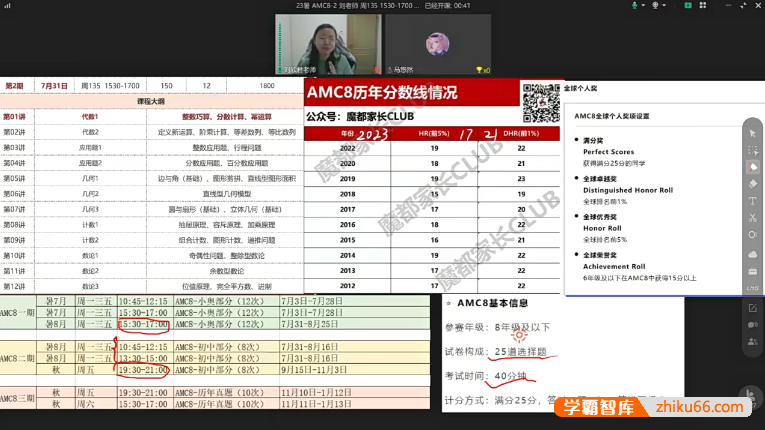Click lesson row '第01讲' in syllabus
765x430 pixels.
(x=151, y=117)
